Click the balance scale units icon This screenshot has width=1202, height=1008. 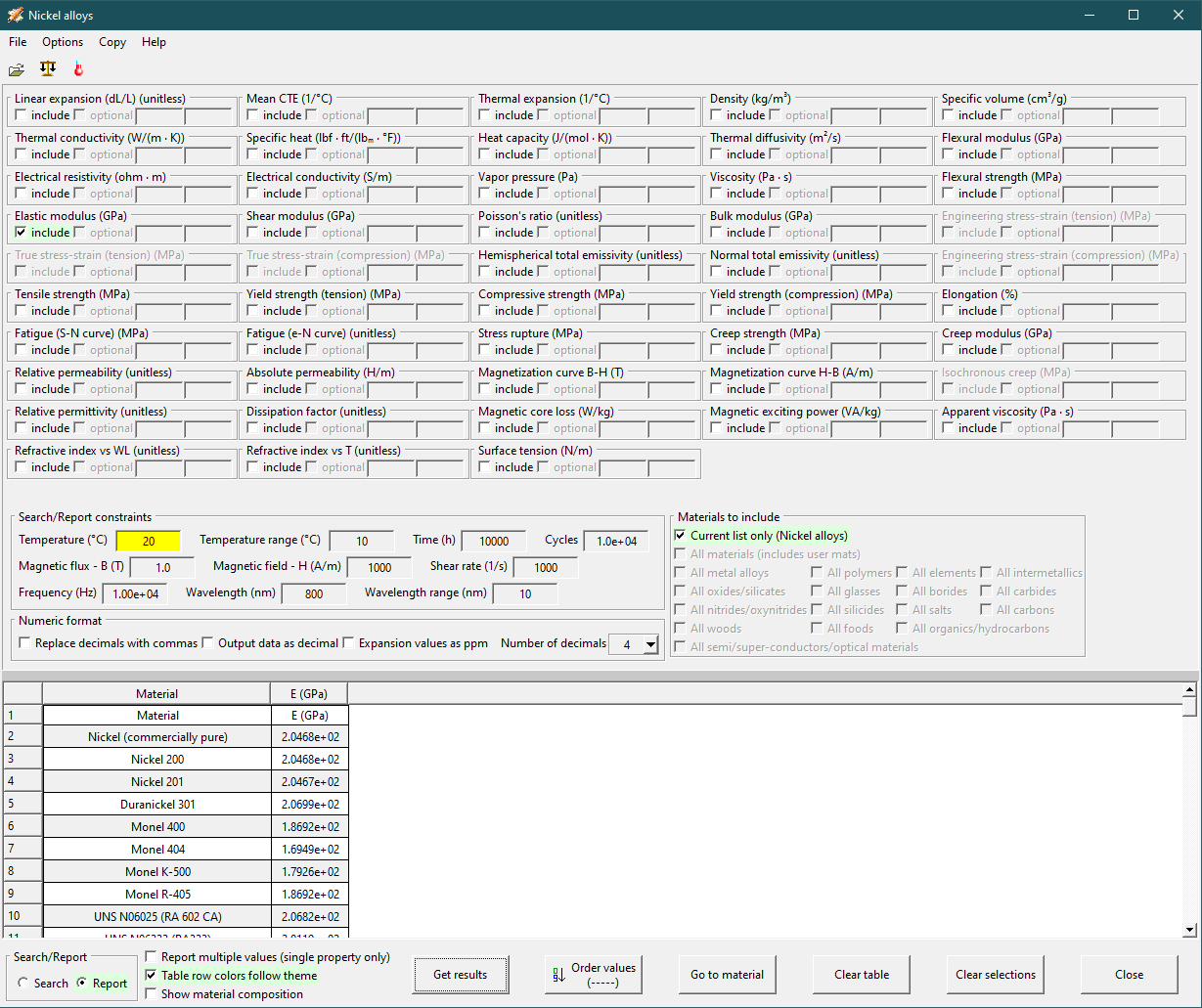[x=48, y=68]
